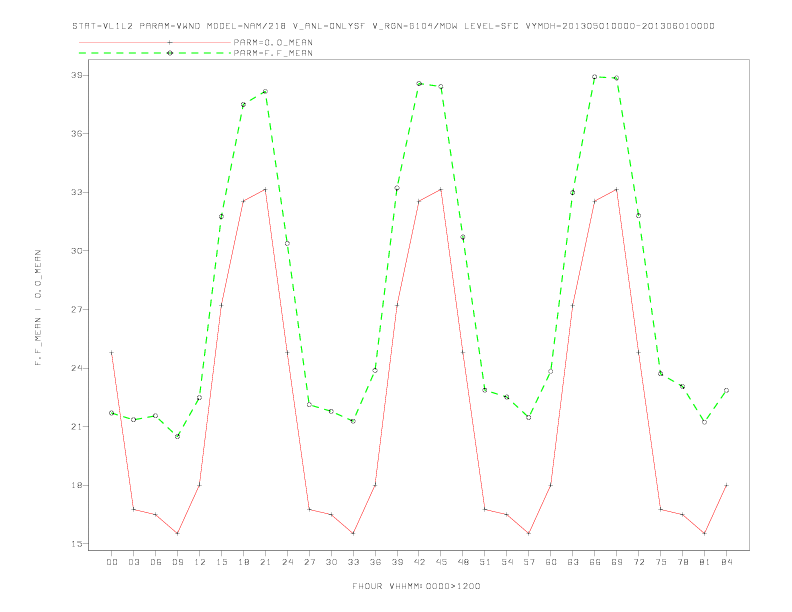The image size is (792, 612).
Task: Click the green peak marker at hour 66
Action: pos(595,77)
